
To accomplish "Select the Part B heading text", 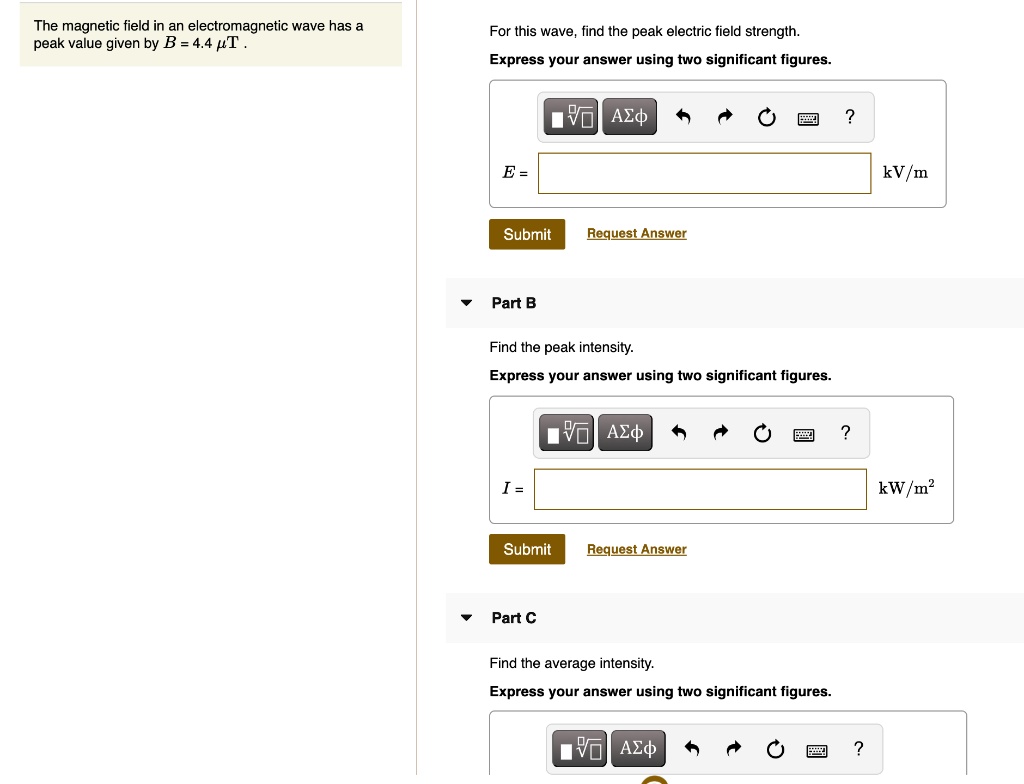I will [514, 303].
